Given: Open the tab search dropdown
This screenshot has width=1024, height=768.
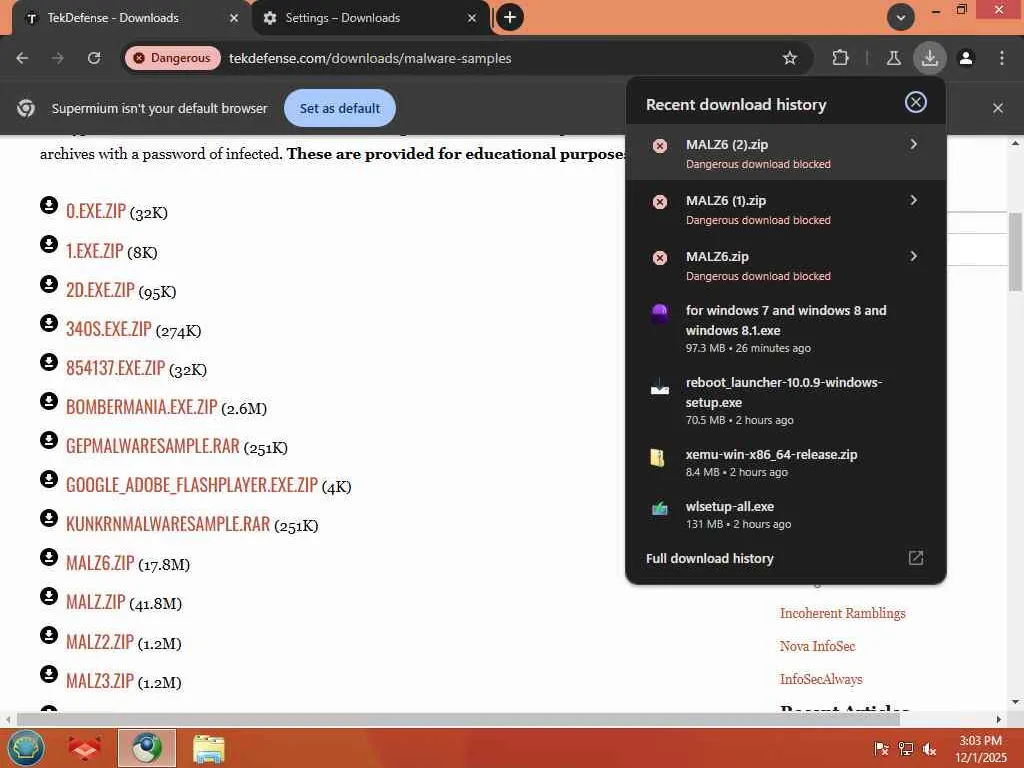Looking at the screenshot, I should 901,18.
